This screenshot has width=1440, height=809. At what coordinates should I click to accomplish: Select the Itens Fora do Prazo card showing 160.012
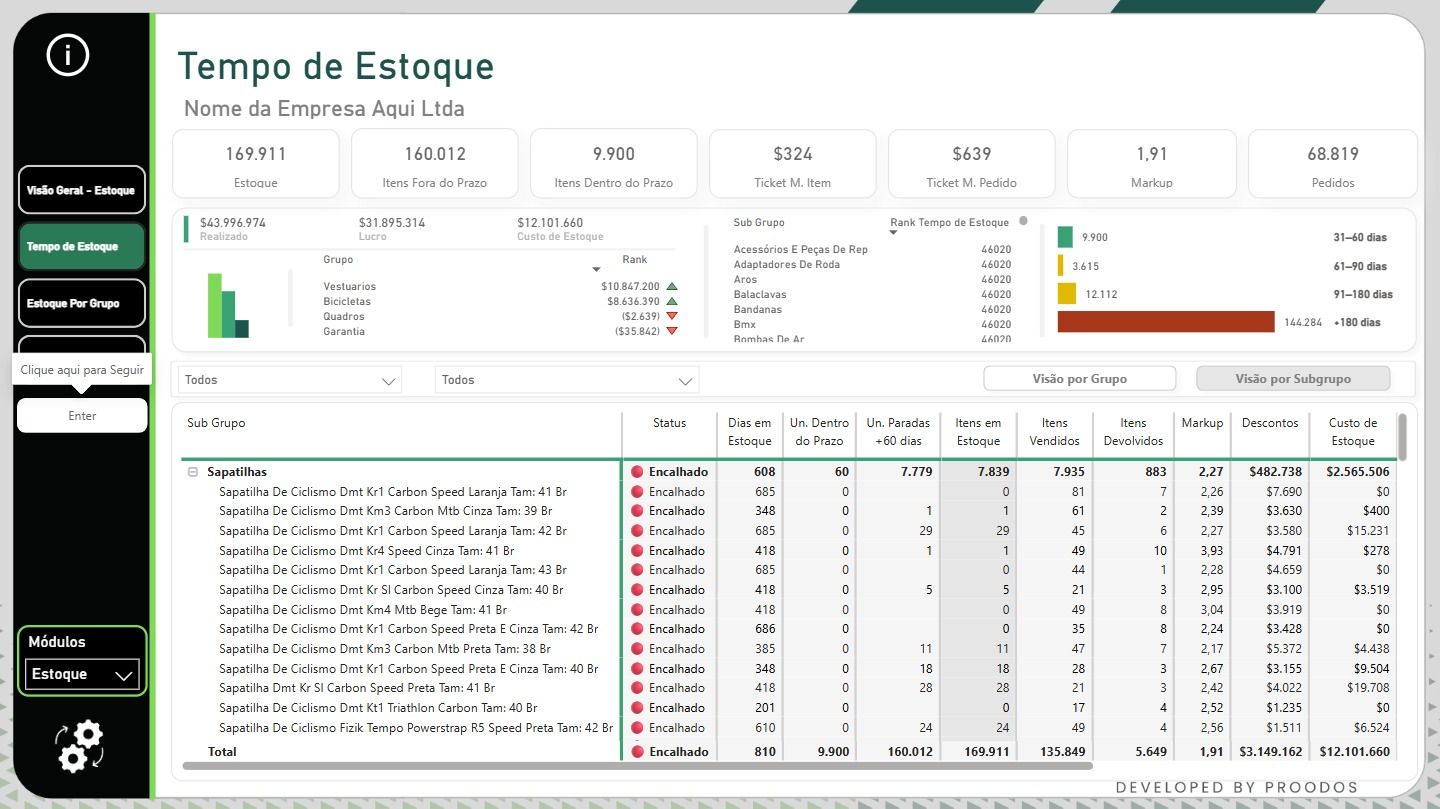point(435,164)
